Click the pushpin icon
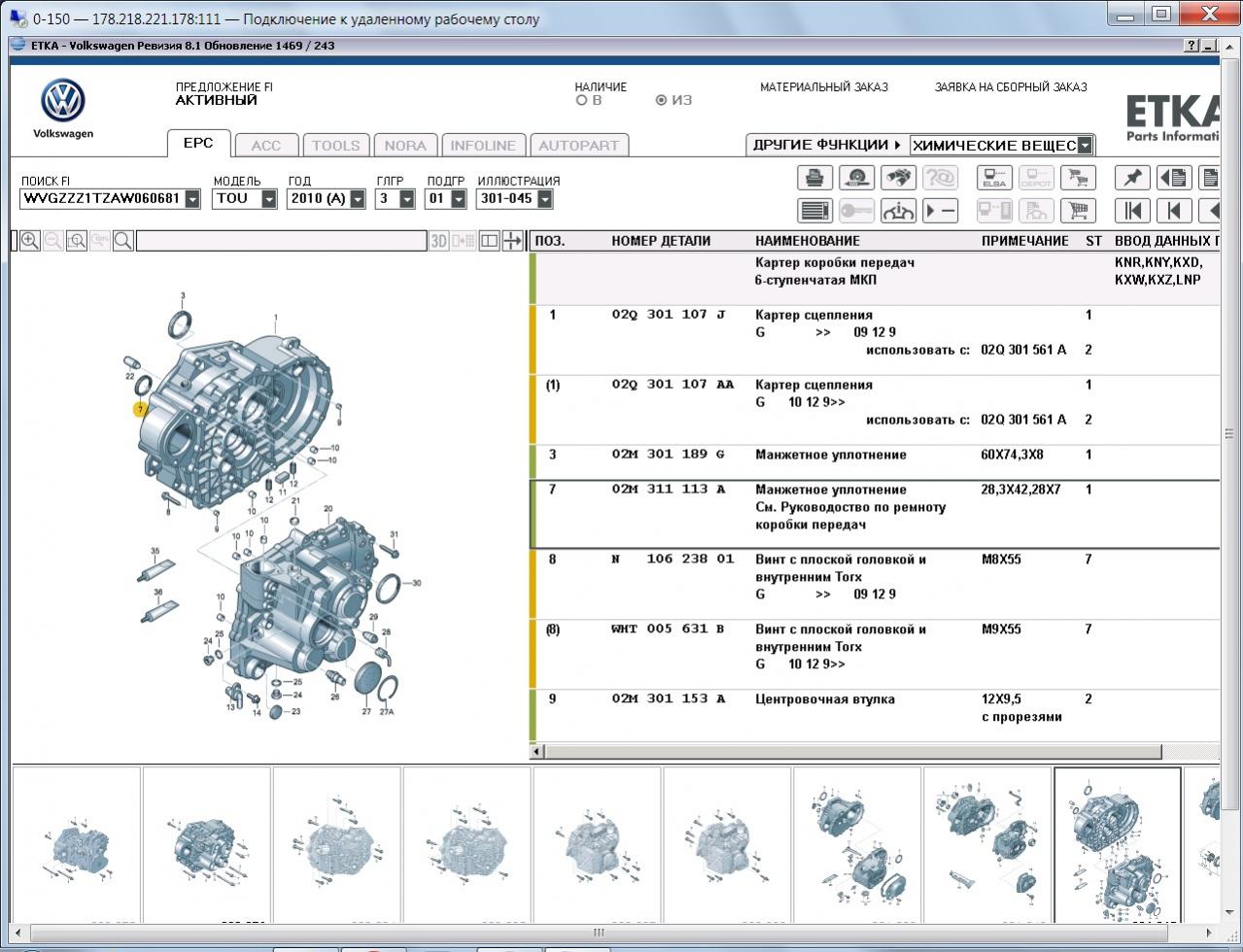 pos(1132,178)
